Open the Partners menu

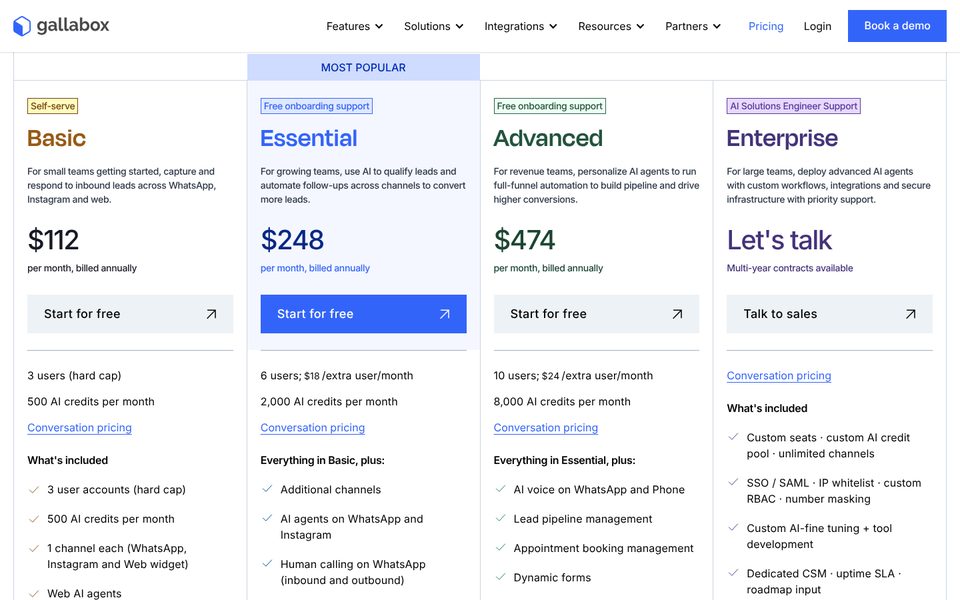(693, 26)
